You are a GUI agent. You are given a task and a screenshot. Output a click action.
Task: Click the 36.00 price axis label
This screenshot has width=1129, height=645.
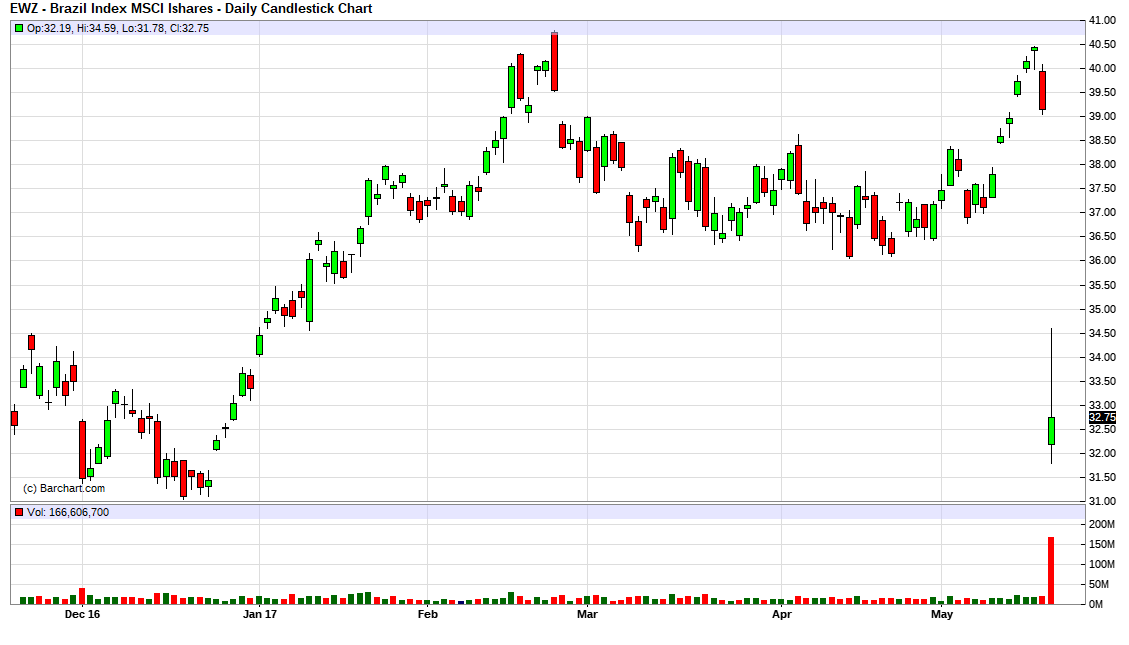(x=1102, y=261)
